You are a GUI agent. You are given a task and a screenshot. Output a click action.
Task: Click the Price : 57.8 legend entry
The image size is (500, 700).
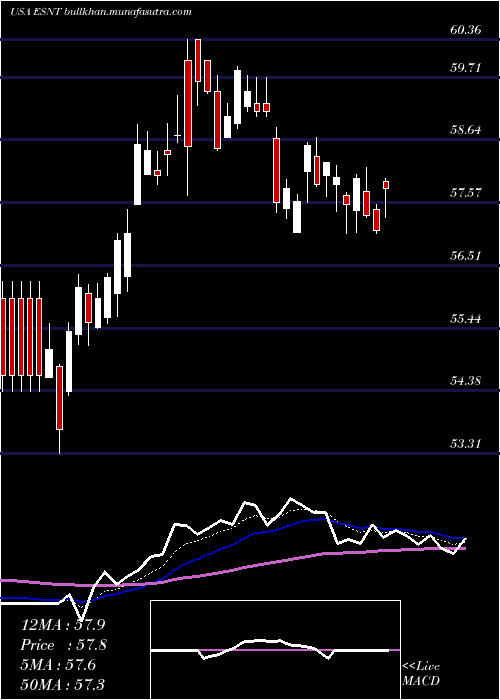point(63,645)
